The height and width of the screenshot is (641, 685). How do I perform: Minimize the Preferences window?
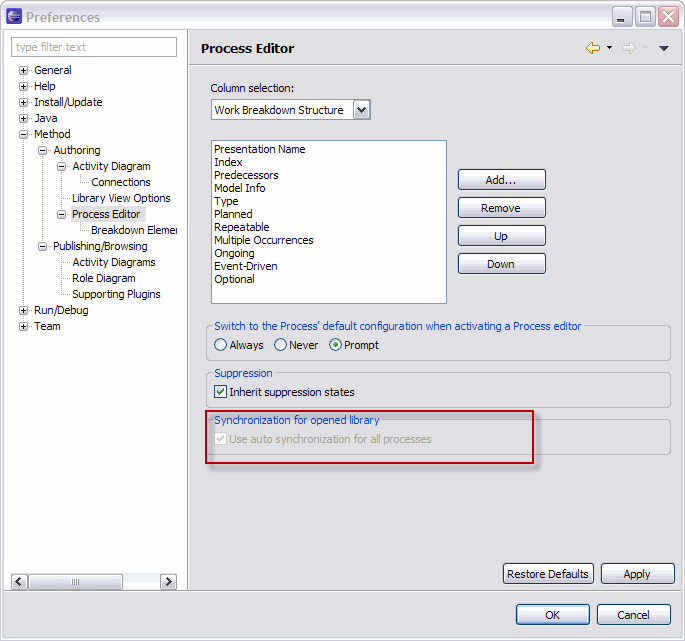[x=621, y=17]
